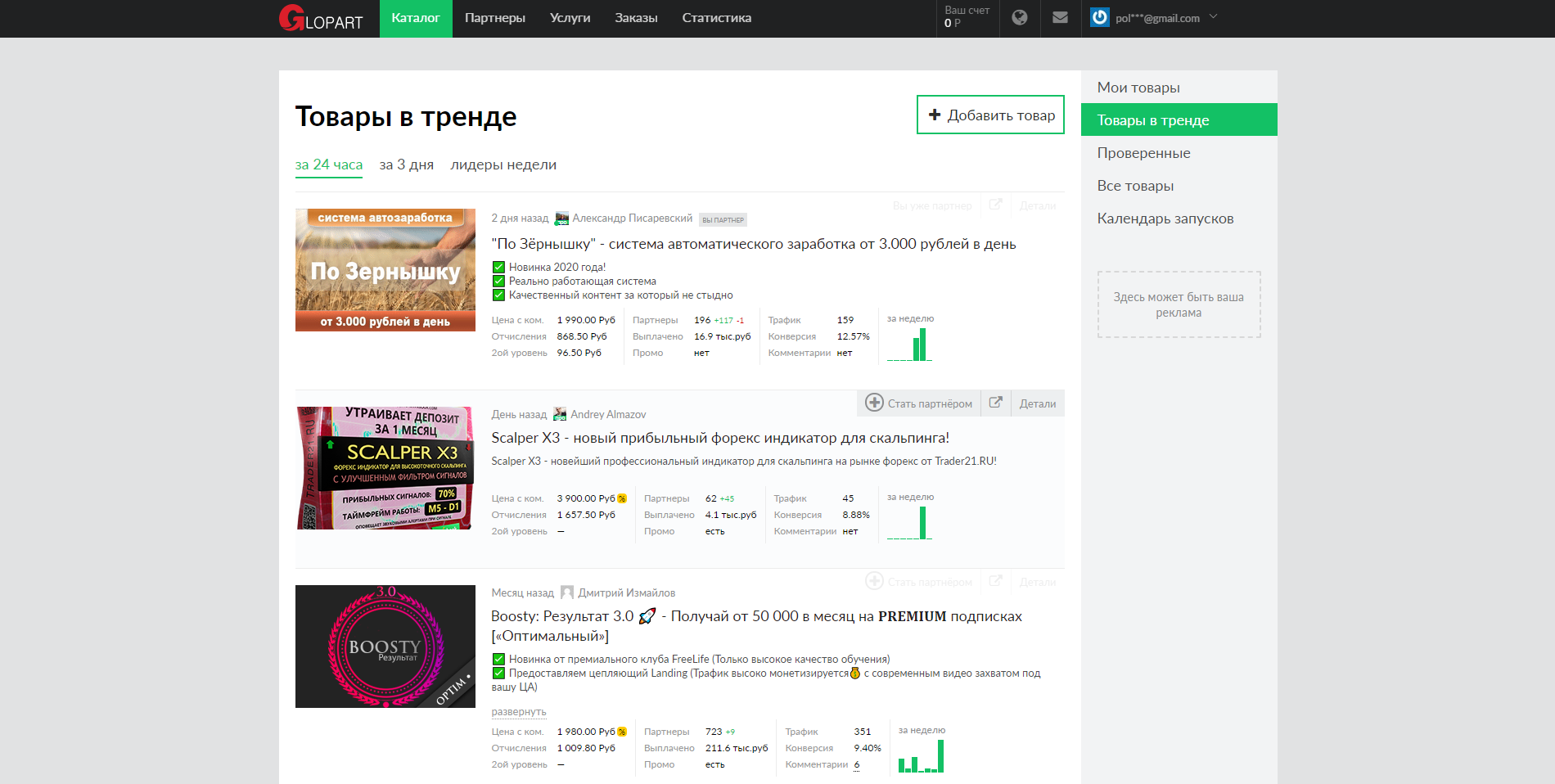The width and height of the screenshot is (1555, 784).
Task: Open По Зёрнышку external link icon
Action: click(996, 205)
